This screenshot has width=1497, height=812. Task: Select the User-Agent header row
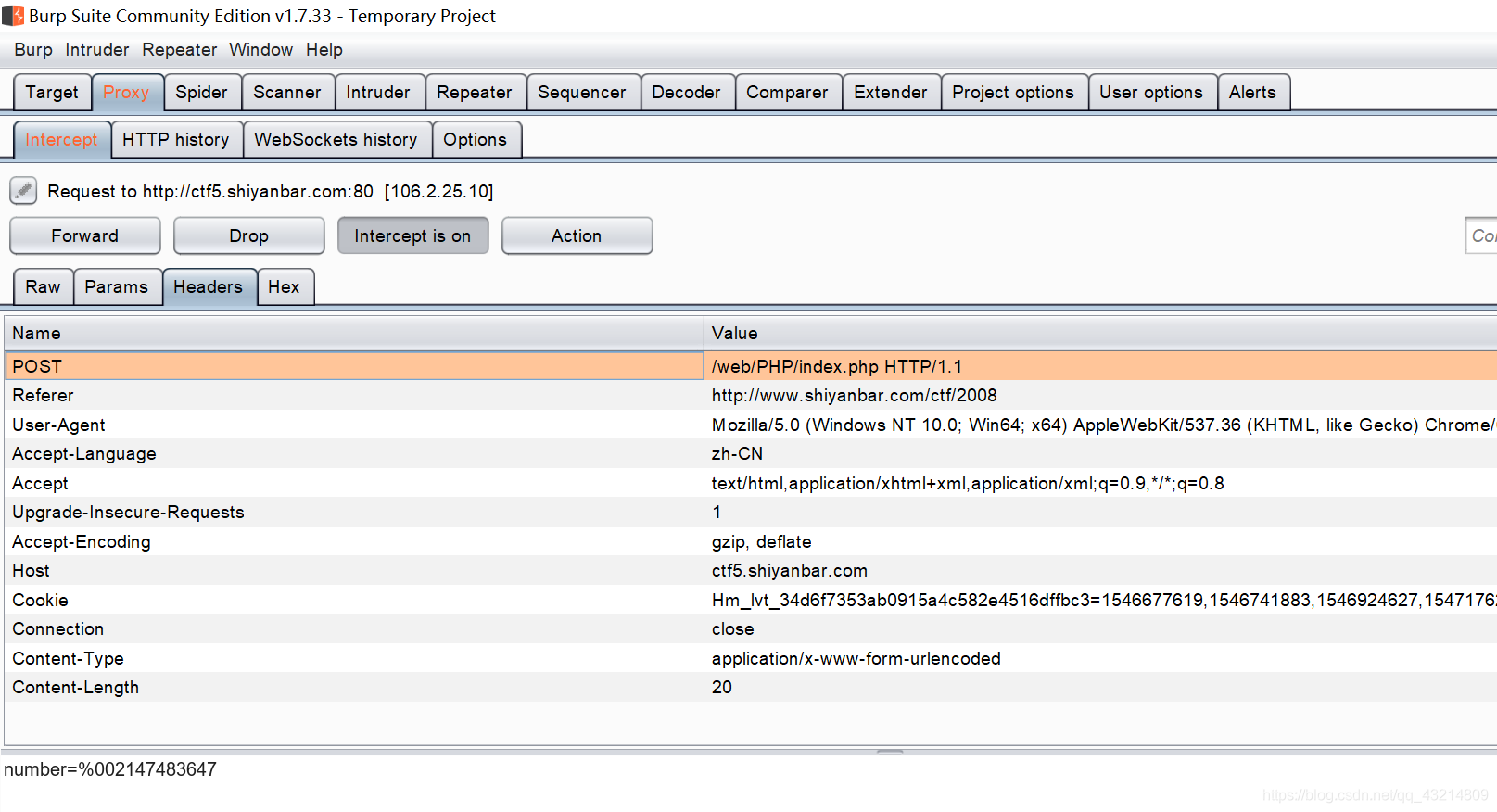click(751, 425)
